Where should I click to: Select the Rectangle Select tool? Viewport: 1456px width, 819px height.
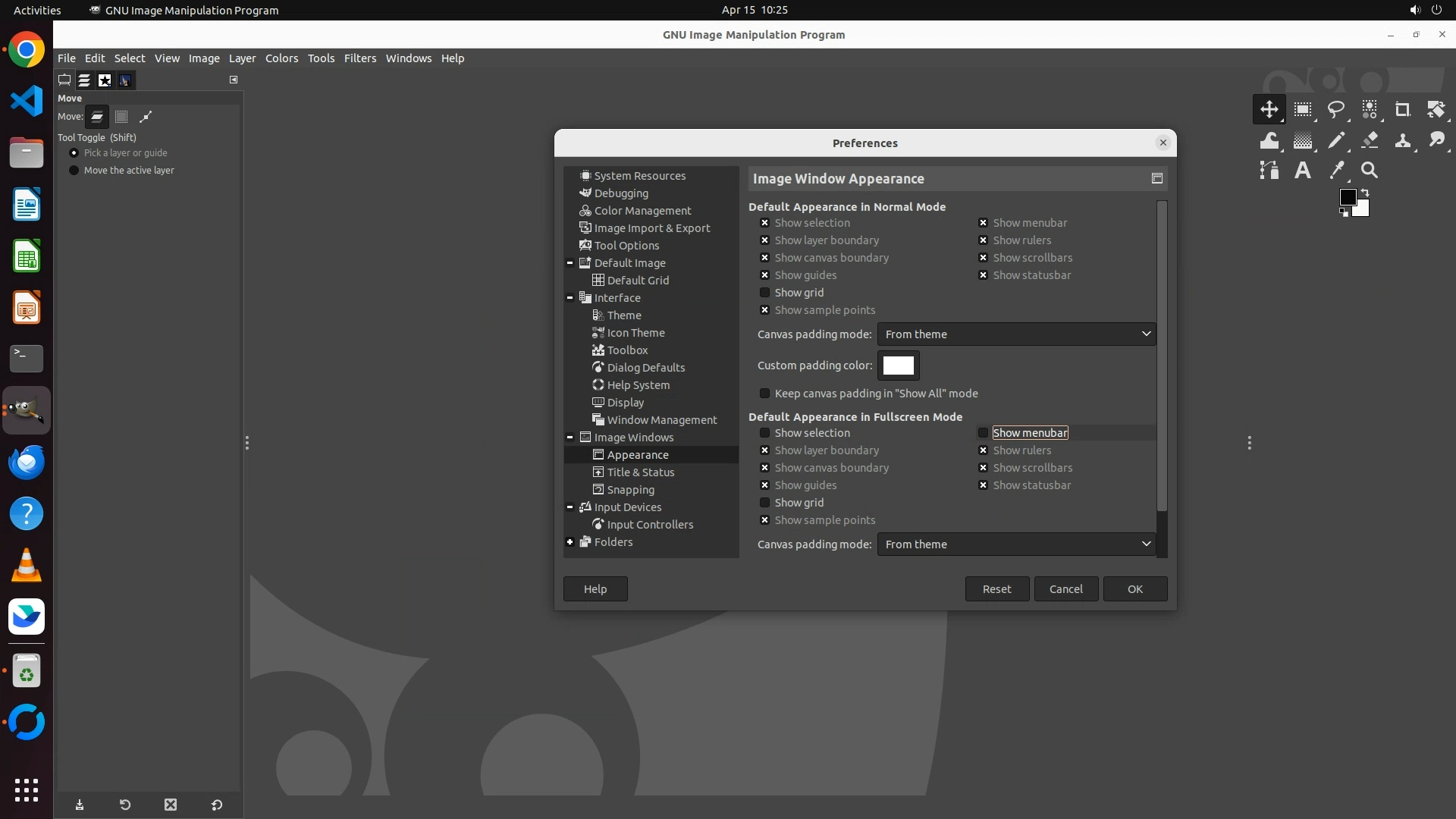(1303, 110)
